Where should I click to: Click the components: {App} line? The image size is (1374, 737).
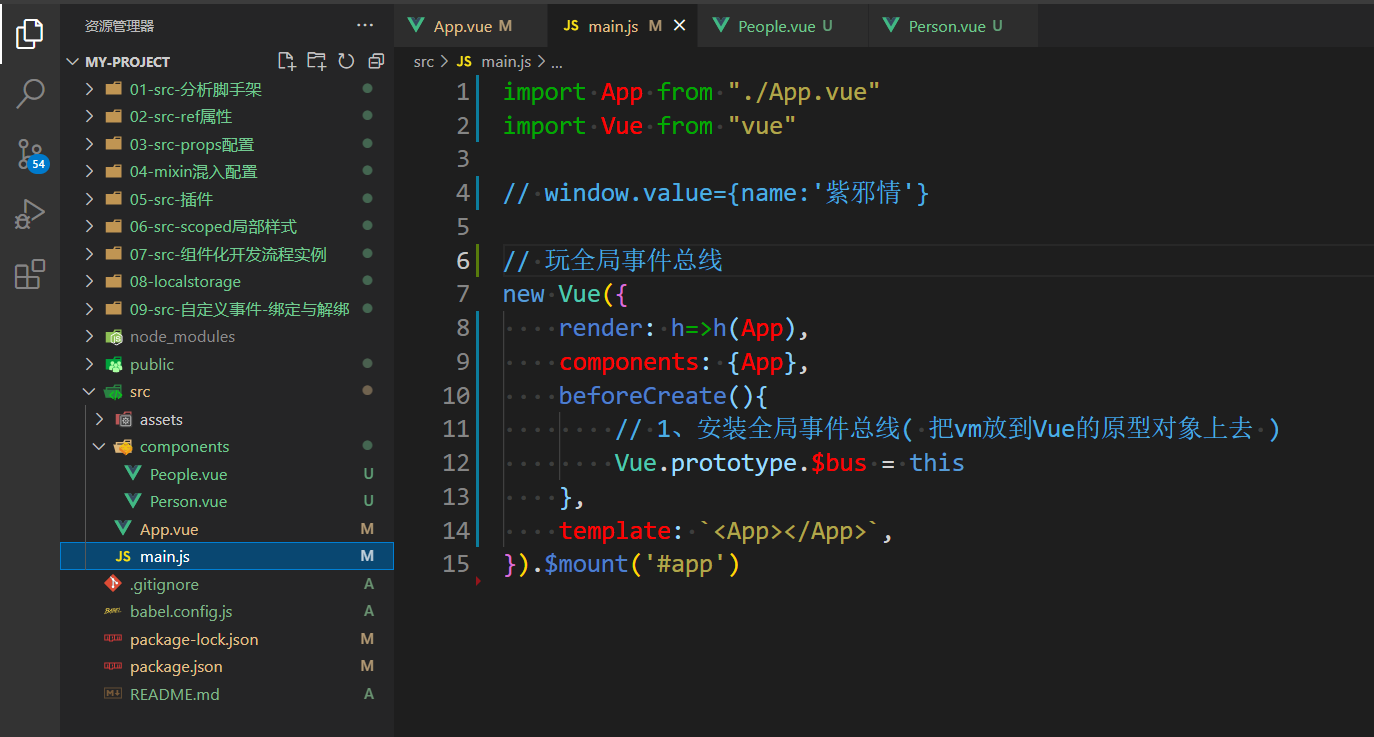point(684,362)
